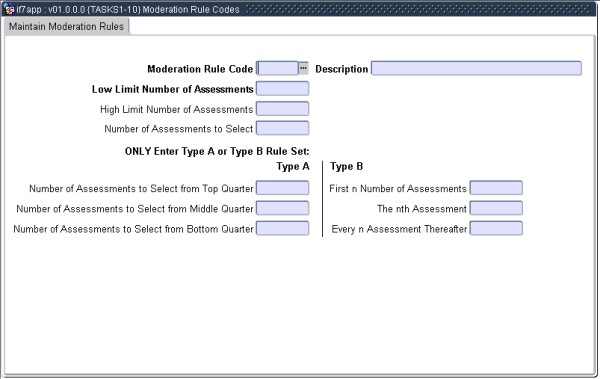Screen dimensions: 600x379
Task: Click the 'Number of Assessments to Select' label
Action: [179, 129]
